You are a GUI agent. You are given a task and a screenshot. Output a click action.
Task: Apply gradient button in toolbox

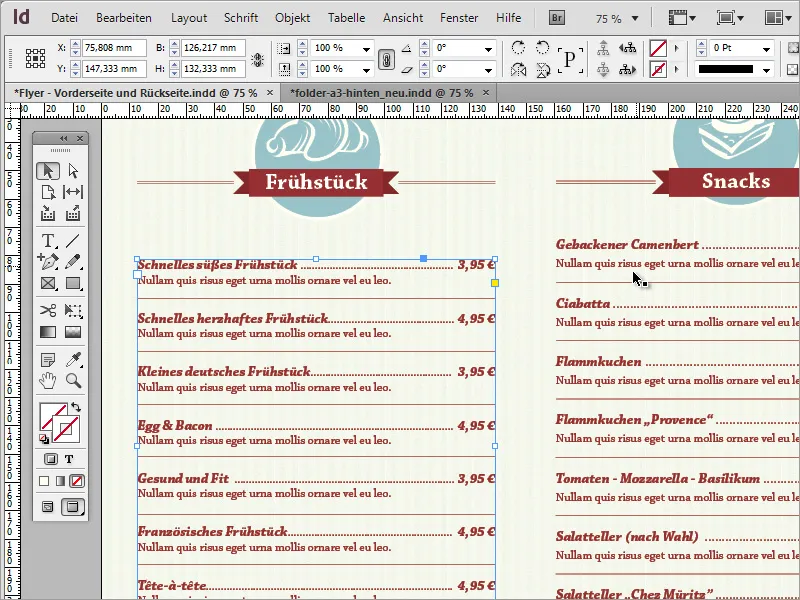pyautogui.click(x=60, y=481)
